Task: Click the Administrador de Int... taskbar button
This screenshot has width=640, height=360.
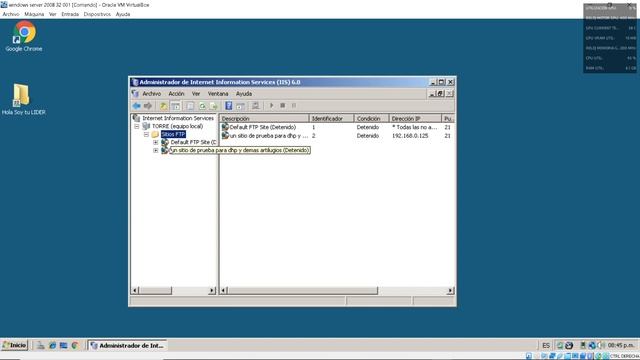Action: click(x=127, y=345)
